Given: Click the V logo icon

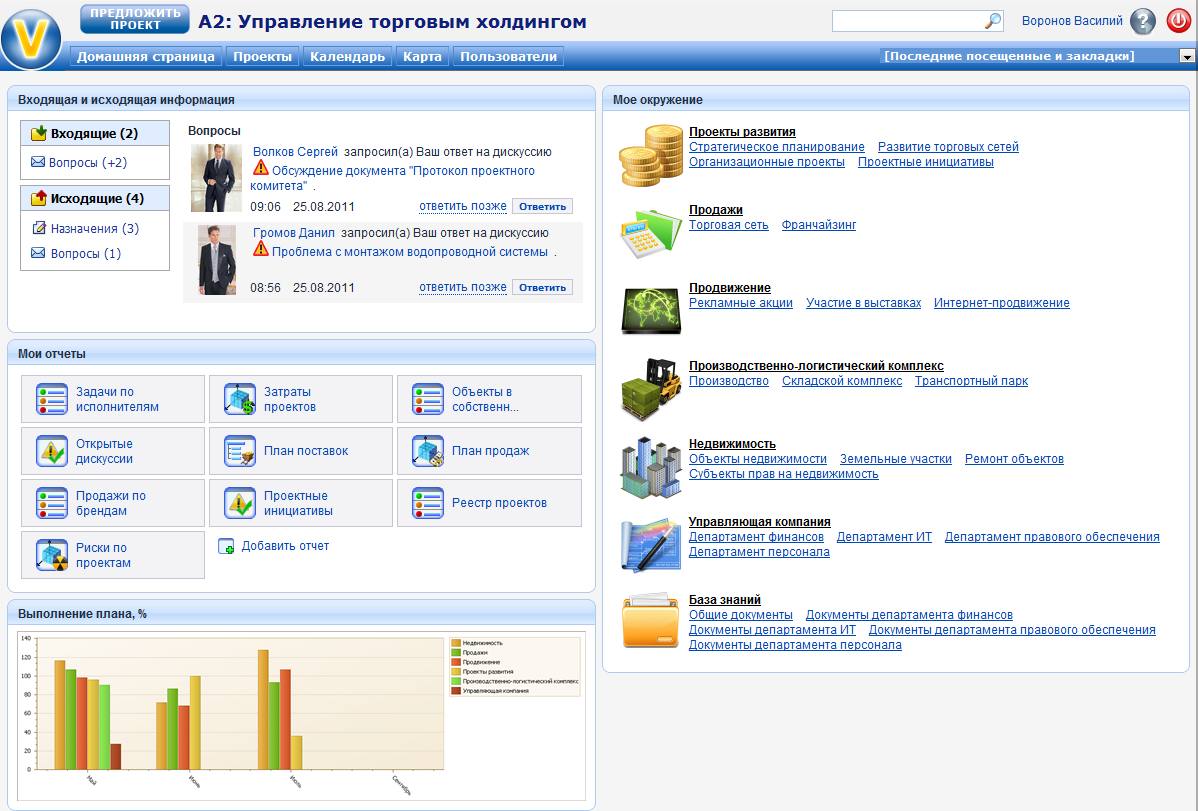Looking at the screenshot, I should (x=31, y=39).
